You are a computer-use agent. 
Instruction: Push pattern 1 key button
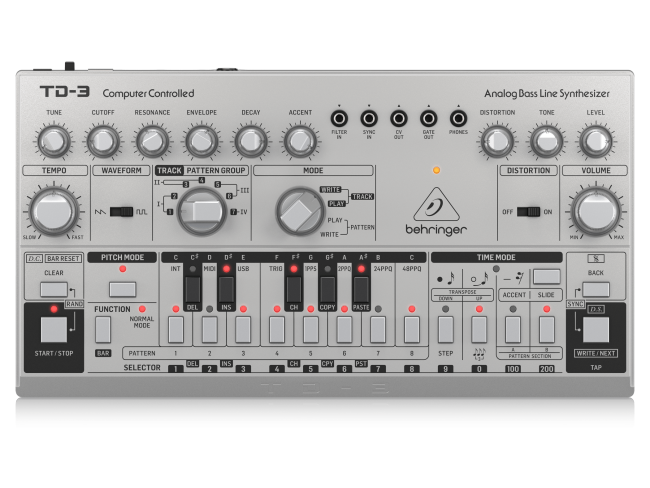176,330
